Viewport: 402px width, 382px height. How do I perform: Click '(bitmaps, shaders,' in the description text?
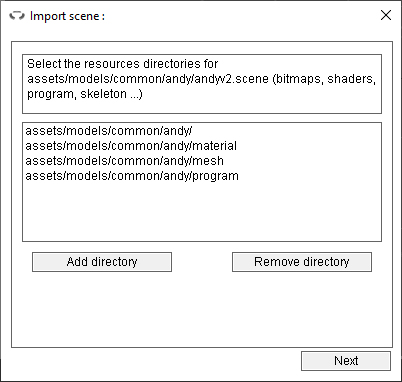[324, 79]
